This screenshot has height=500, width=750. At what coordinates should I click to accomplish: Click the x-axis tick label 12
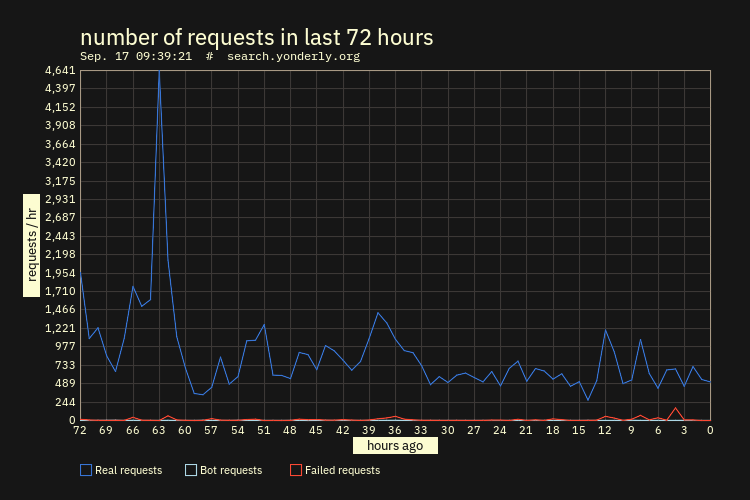605,430
